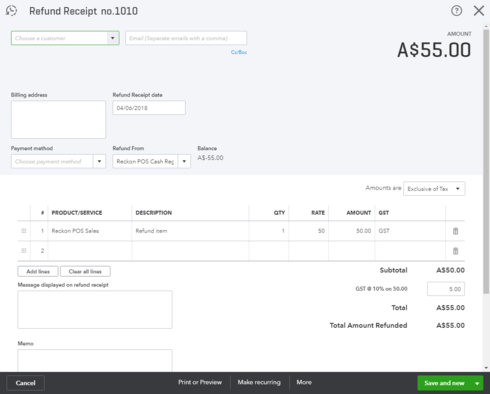Click the Billing address text box
Viewport: 490px width, 394px height.
click(58, 120)
